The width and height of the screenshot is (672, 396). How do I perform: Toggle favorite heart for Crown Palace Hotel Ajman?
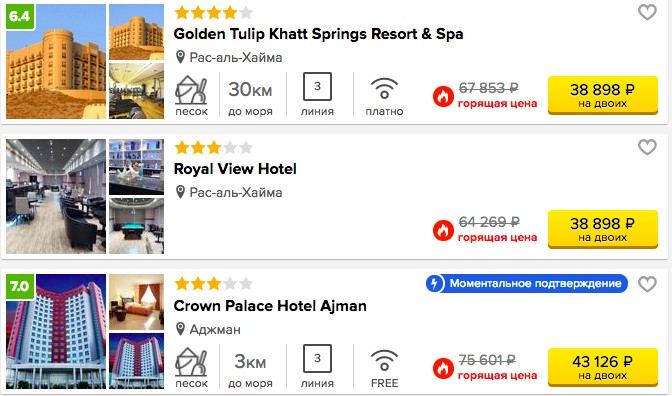click(647, 284)
